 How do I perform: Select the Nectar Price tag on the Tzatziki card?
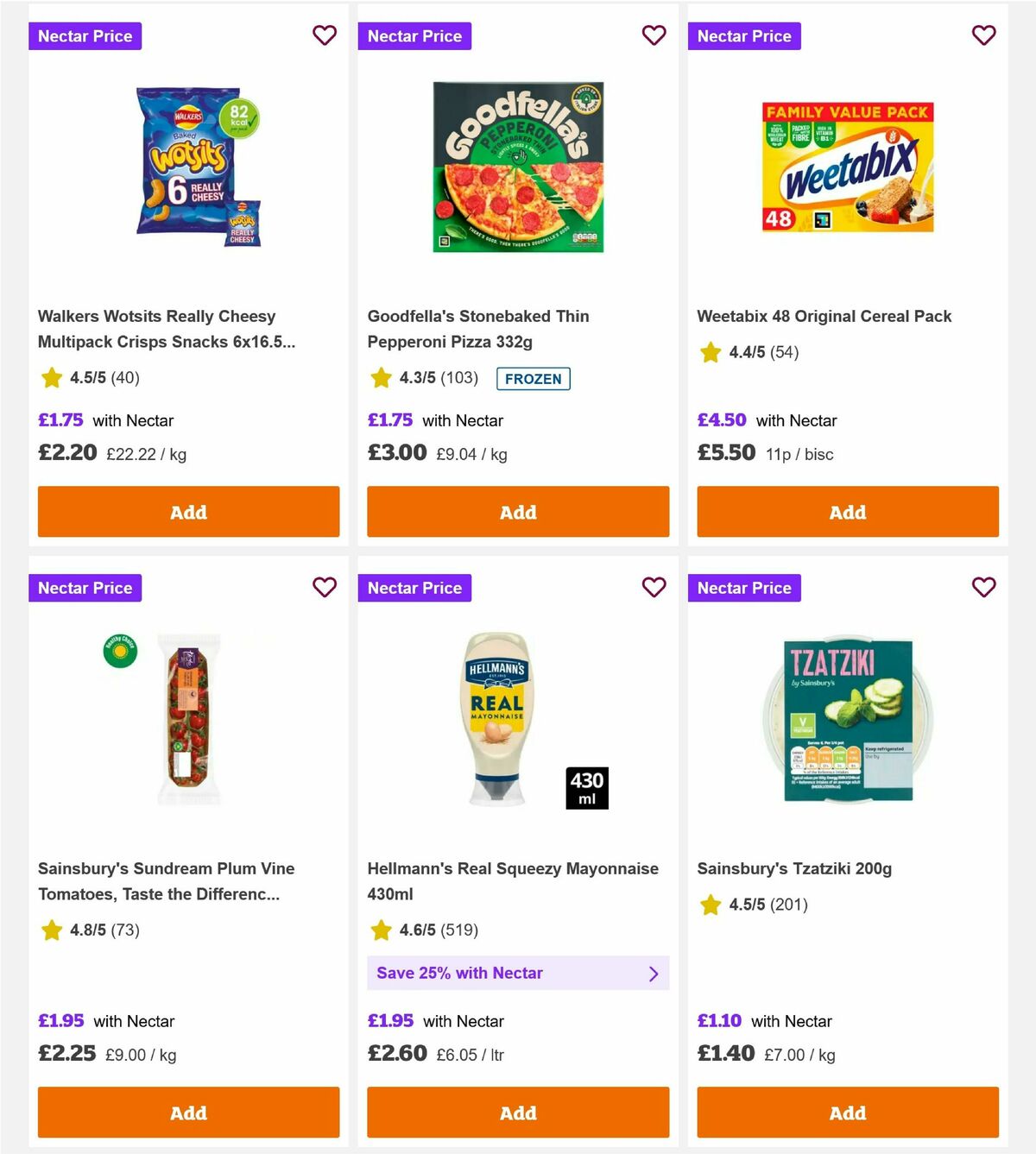[744, 588]
